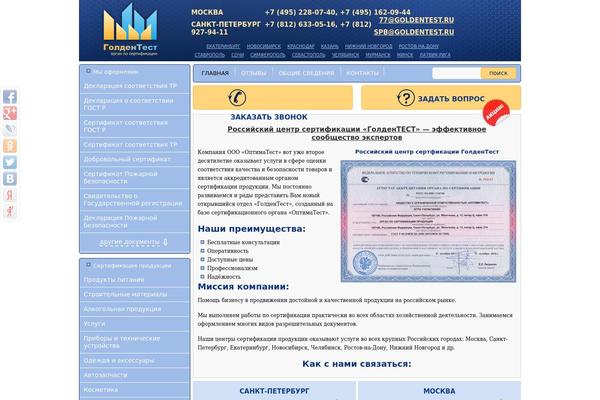Open Сертификат Пожарной безопасности
This screenshot has height=400, width=600.
tap(134, 177)
